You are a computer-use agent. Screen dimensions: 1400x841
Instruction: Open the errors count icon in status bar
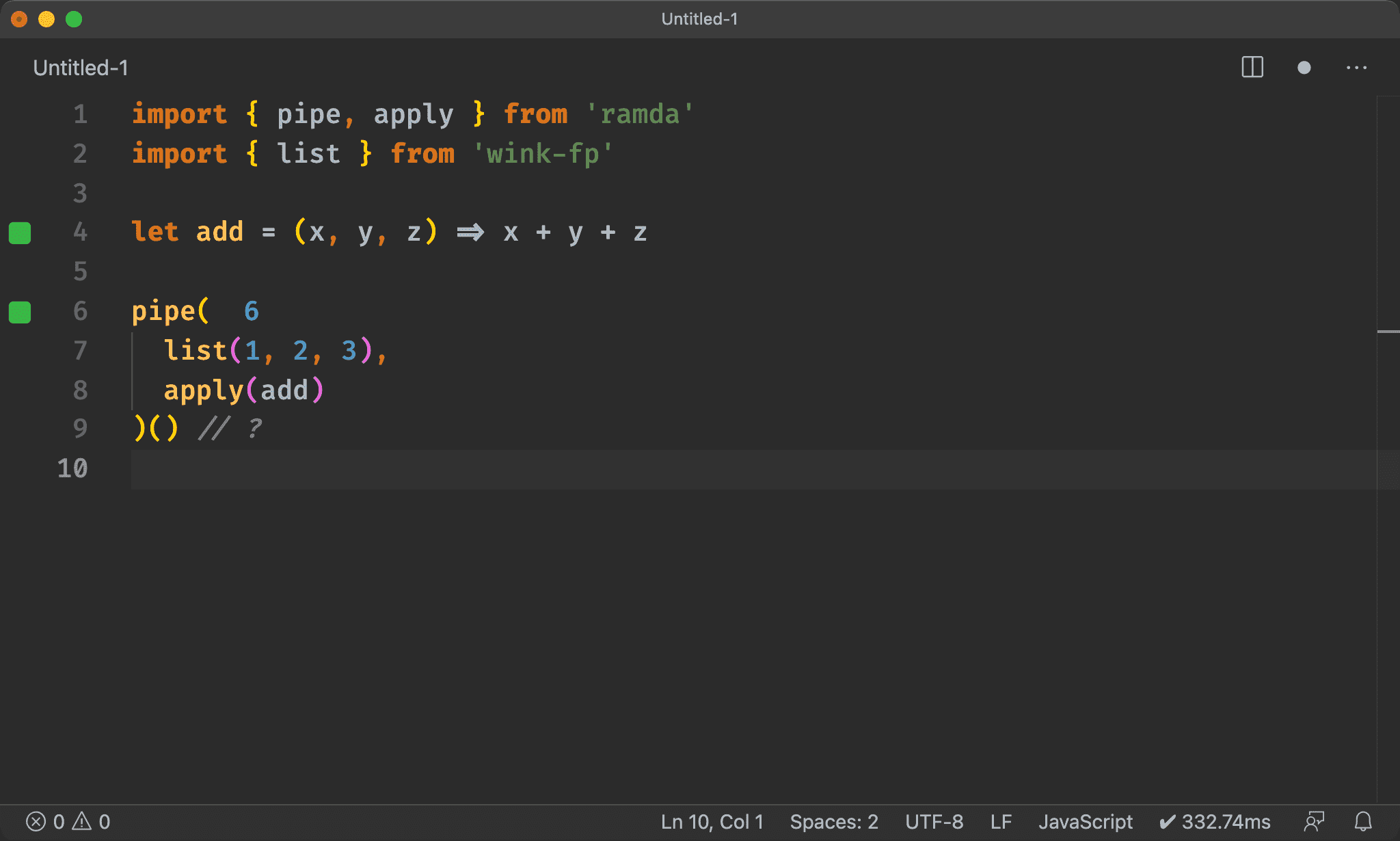pyautogui.click(x=36, y=821)
